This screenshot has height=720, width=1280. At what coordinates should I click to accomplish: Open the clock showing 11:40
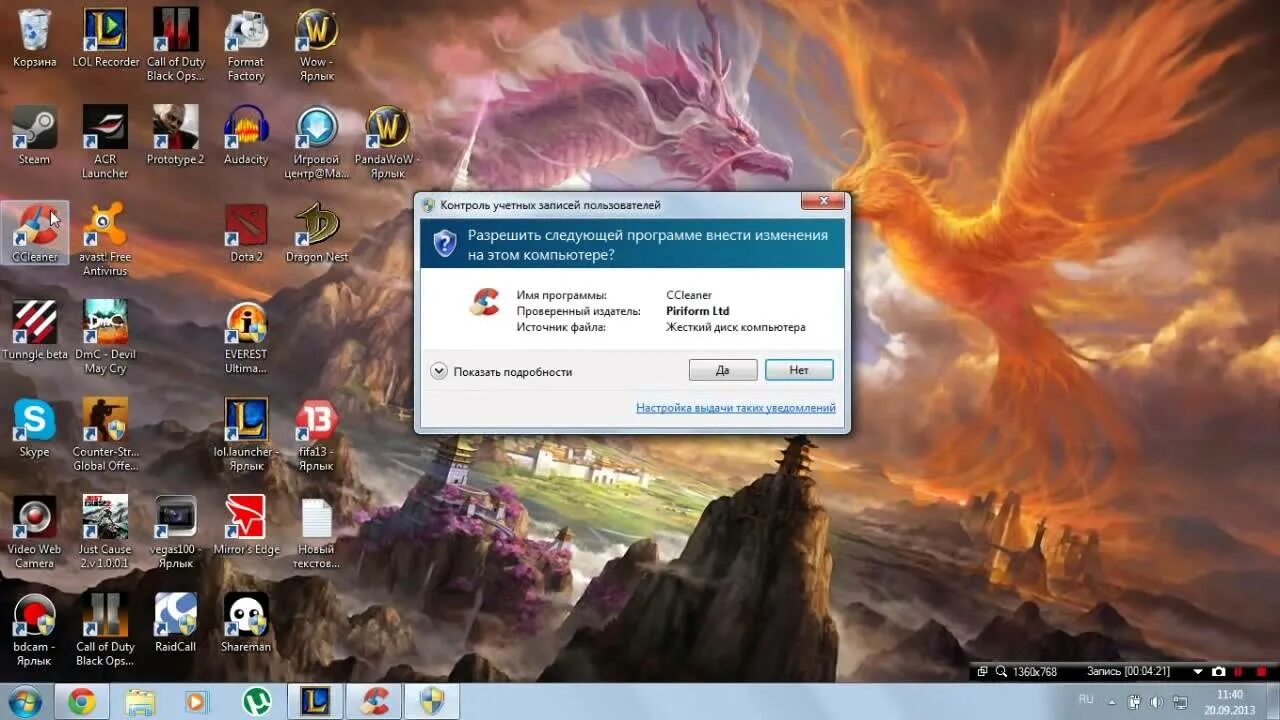click(1229, 702)
